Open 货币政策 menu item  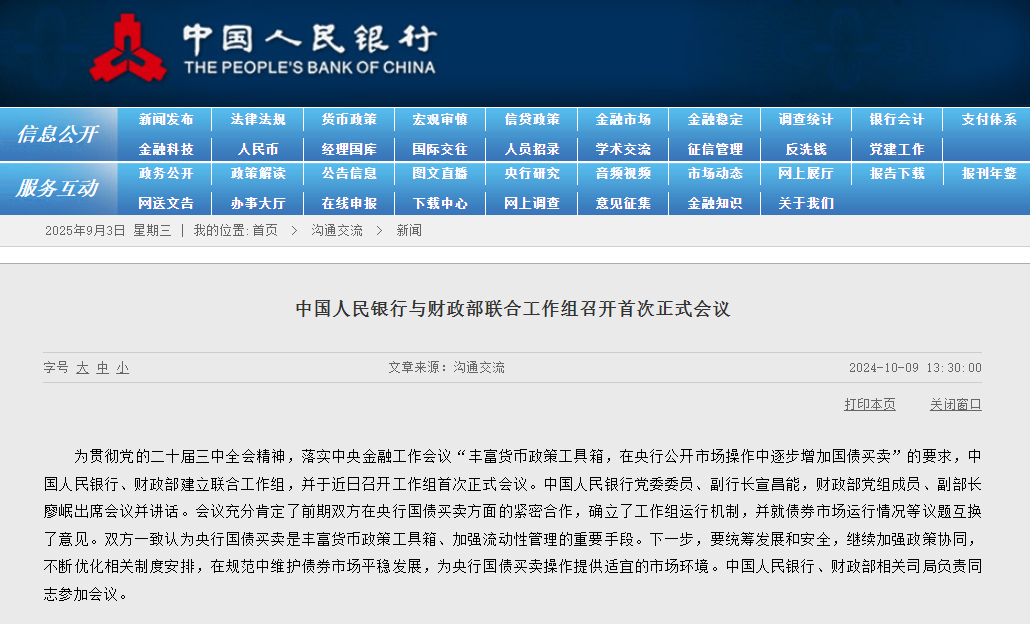pos(349,120)
